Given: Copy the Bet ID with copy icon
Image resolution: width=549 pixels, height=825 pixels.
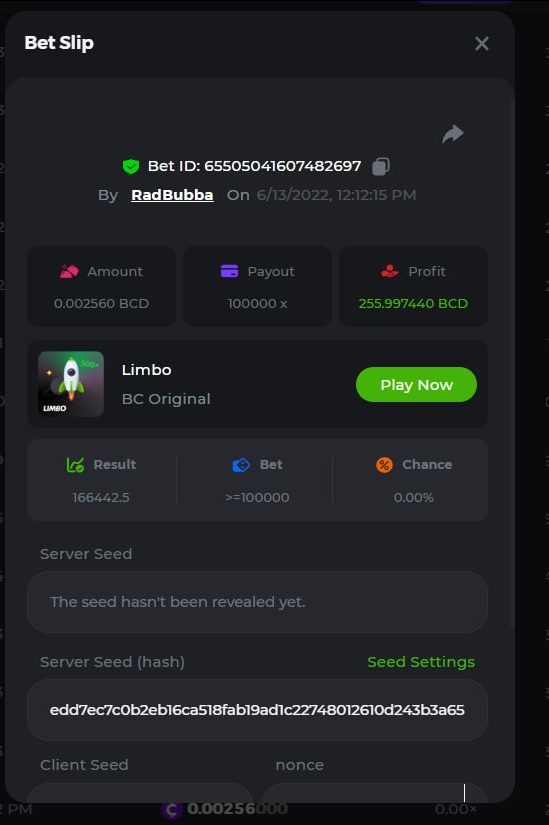Looking at the screenshot, I should [381, 166].
